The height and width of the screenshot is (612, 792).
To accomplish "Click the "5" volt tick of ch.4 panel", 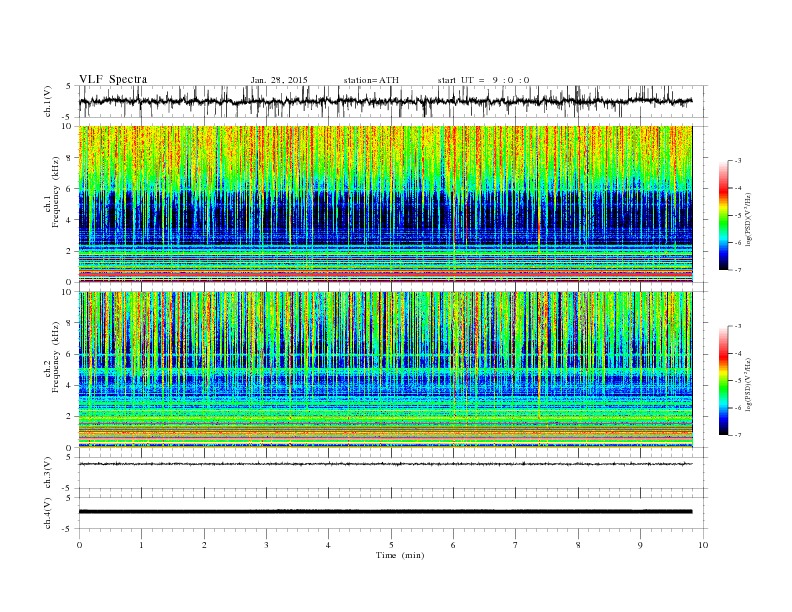I will [x=69, y=498].
